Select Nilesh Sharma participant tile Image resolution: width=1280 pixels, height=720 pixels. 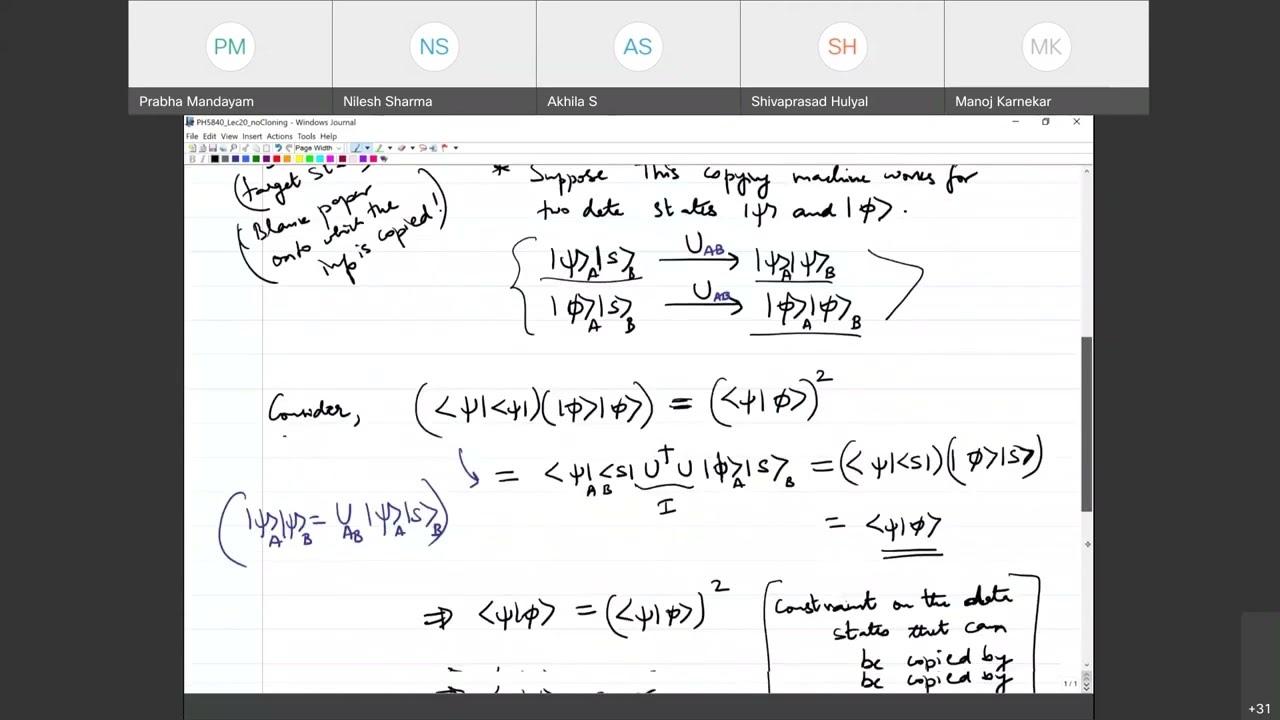(x=434, y=57)
